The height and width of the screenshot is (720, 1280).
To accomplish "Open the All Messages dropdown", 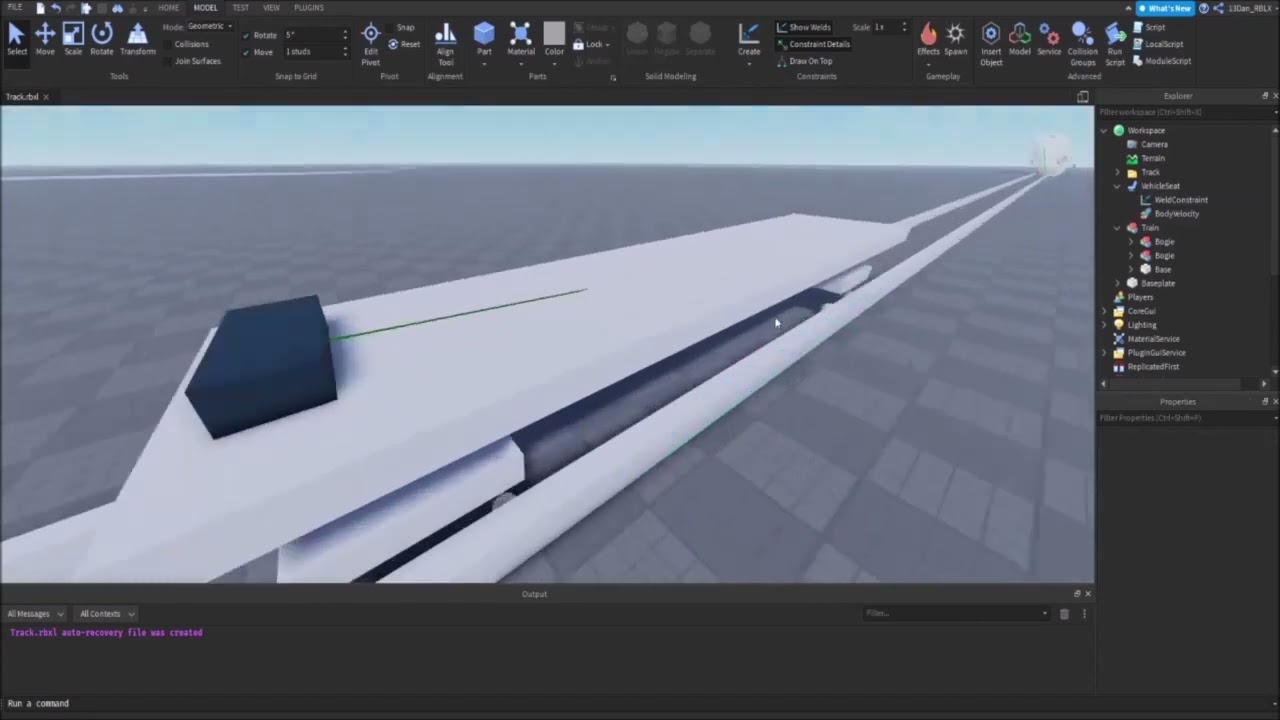I will click(34, 614).
